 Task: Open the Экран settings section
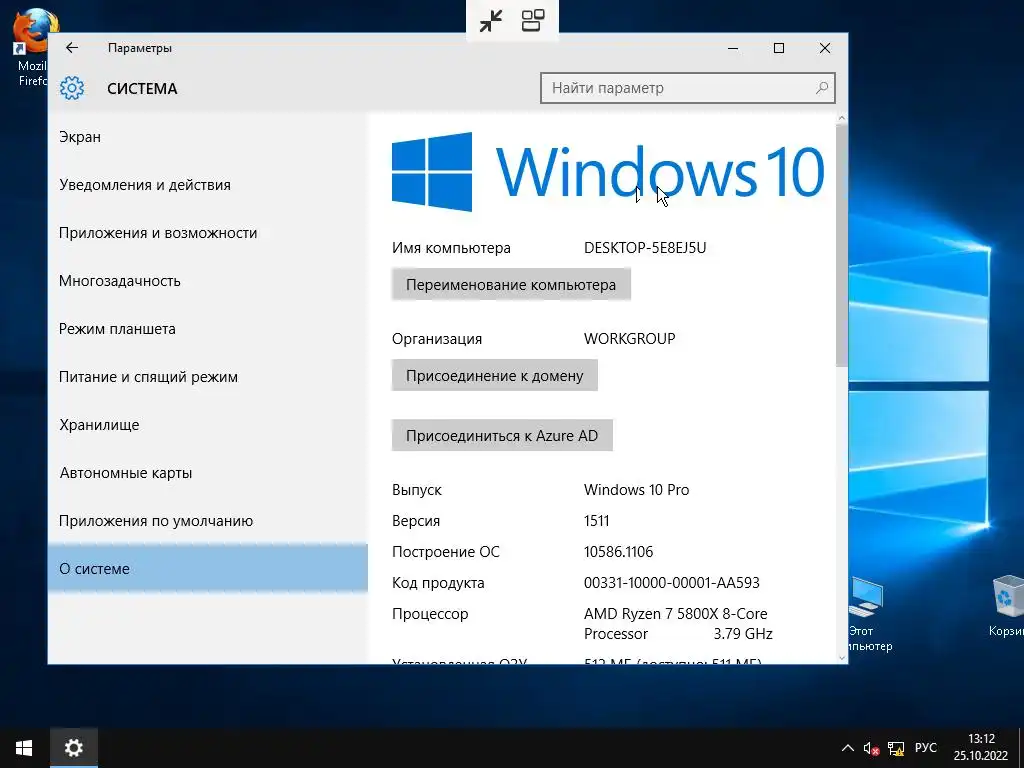tap(208, 137)
